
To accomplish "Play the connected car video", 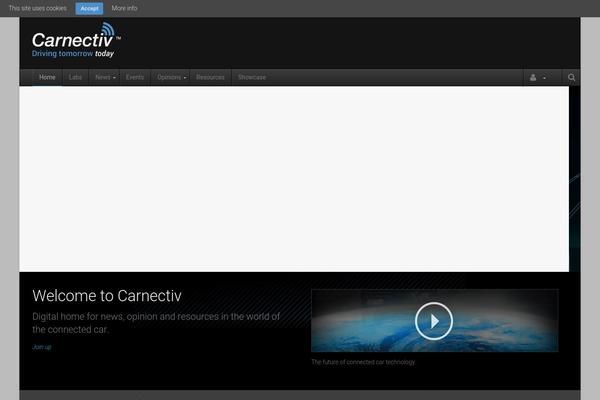I will click(x=434, y=321).
